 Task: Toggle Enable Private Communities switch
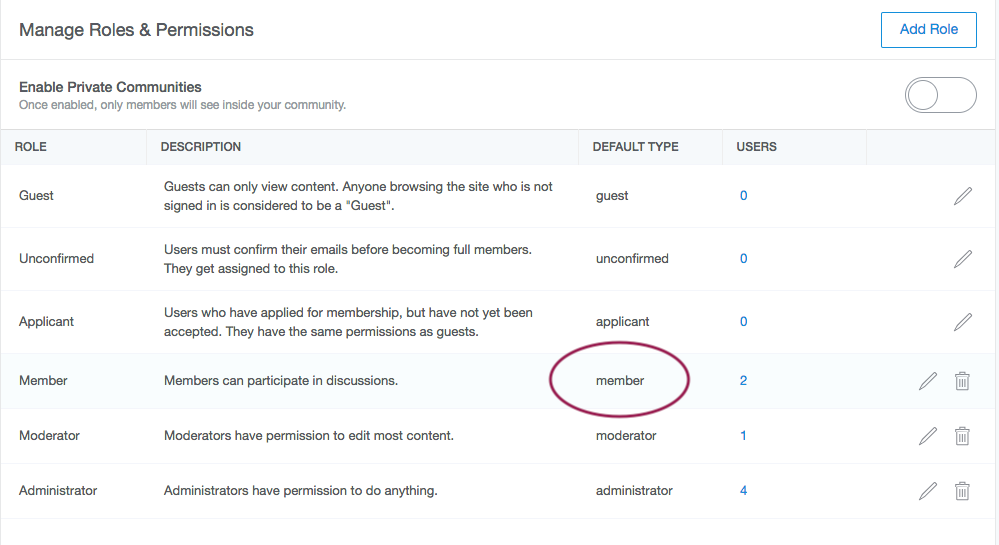point(940,95)
